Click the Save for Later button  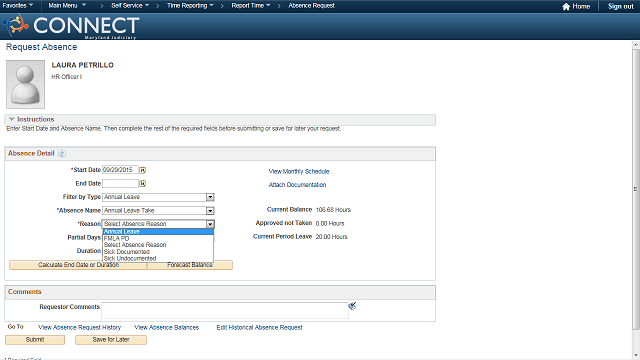[x=111, y=340]
